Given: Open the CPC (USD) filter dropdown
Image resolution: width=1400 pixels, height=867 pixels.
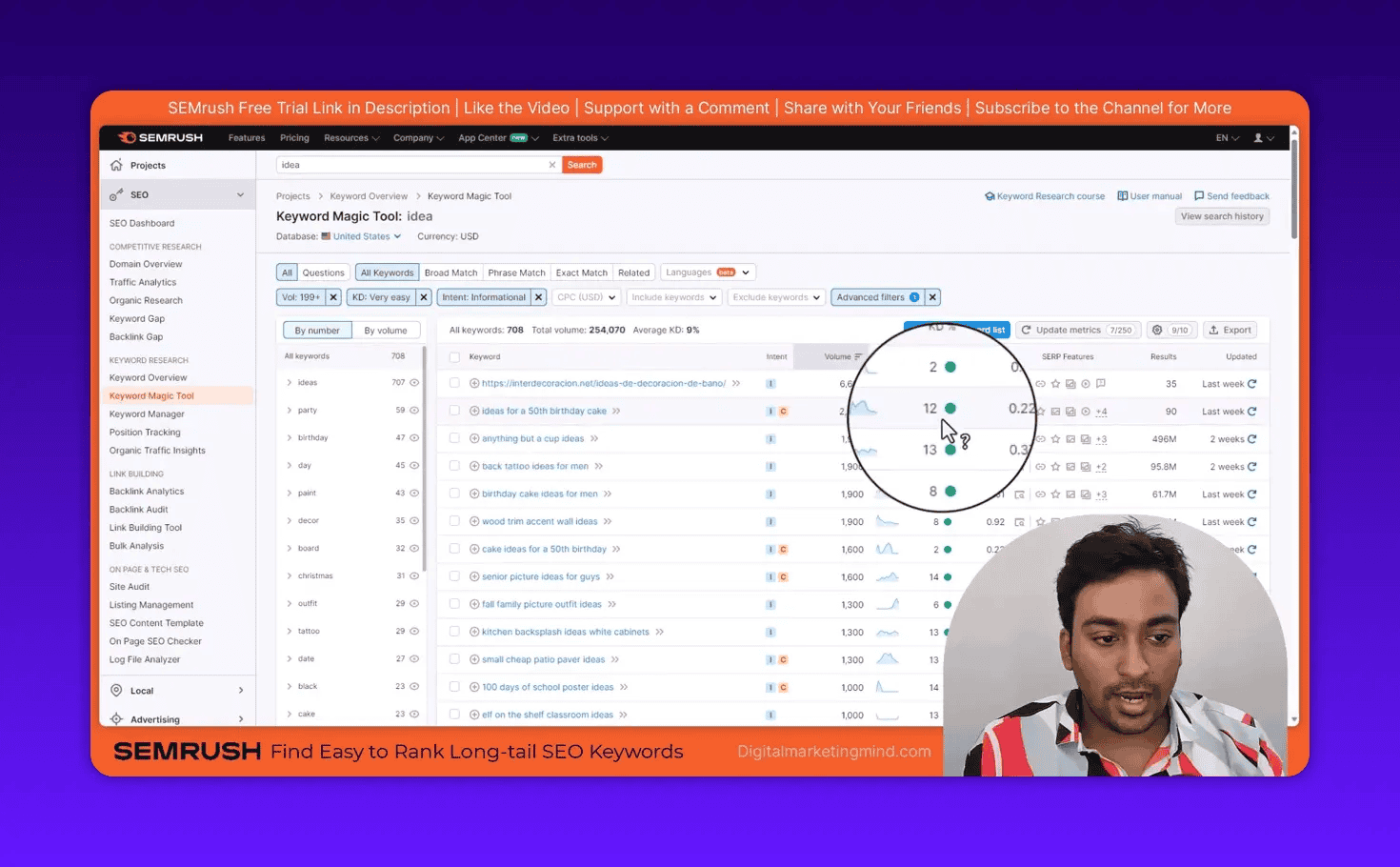Looking at the screenshot, I should coord(586,296).
